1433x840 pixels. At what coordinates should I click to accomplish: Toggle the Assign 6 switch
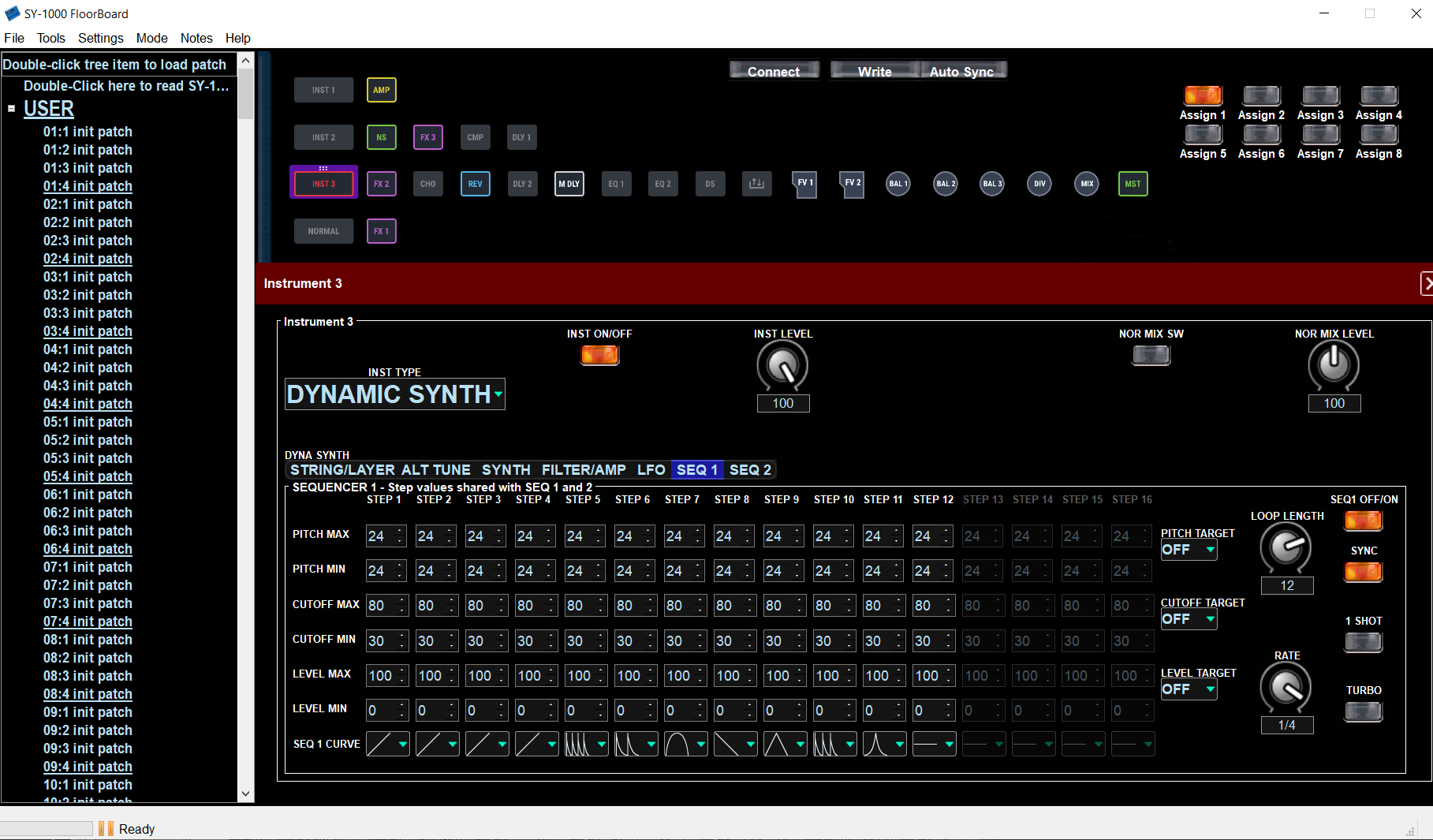point(1261,134)
